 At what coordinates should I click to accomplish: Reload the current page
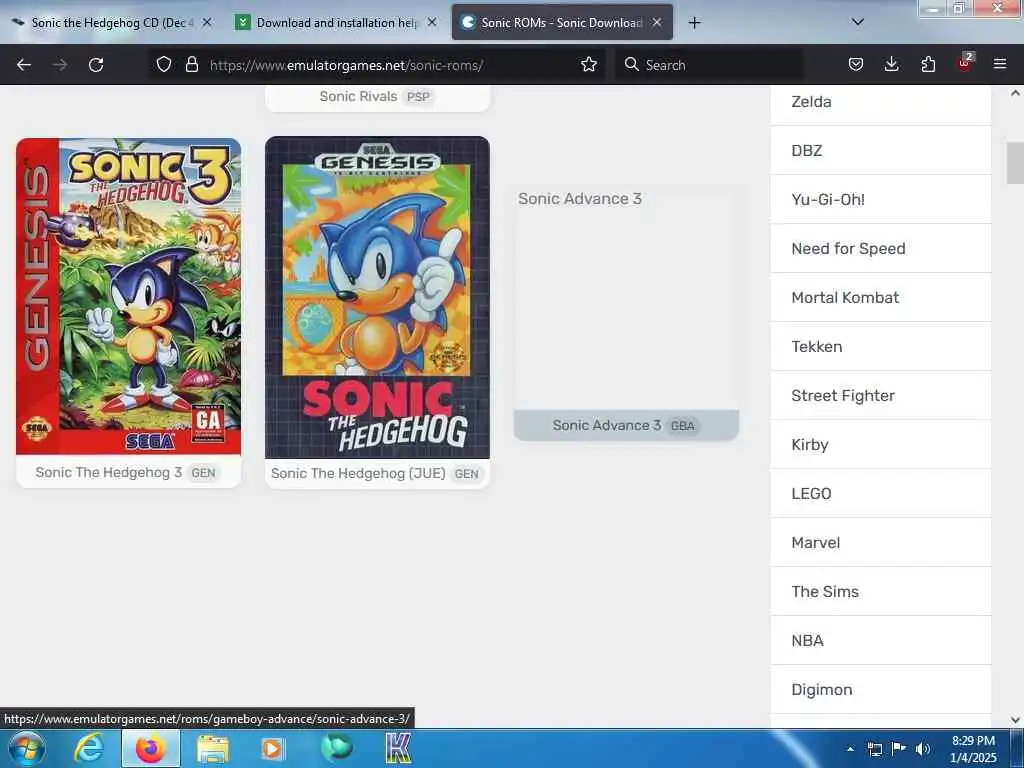[x=96, y=65]
